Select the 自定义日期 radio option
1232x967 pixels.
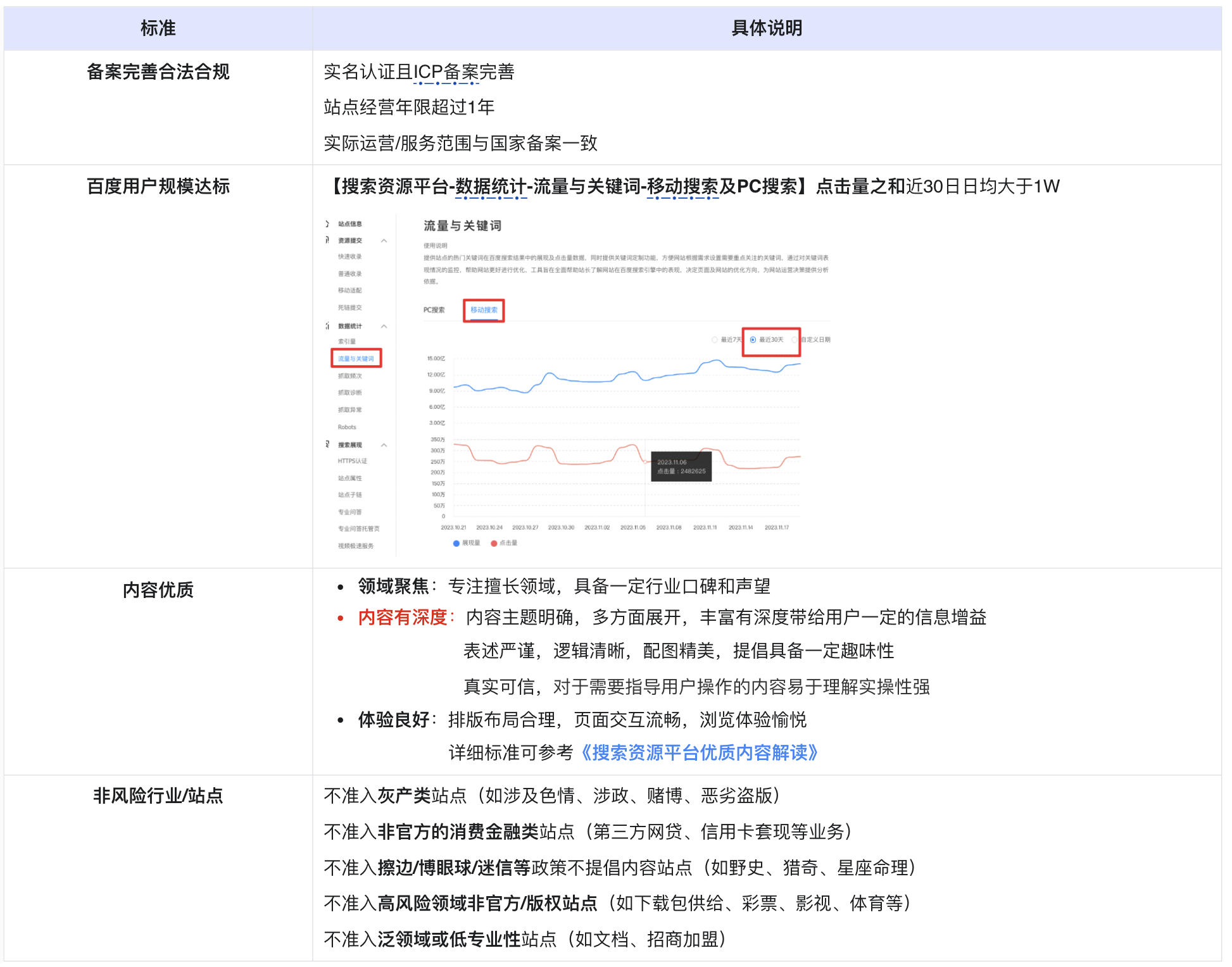click(794, 339)
